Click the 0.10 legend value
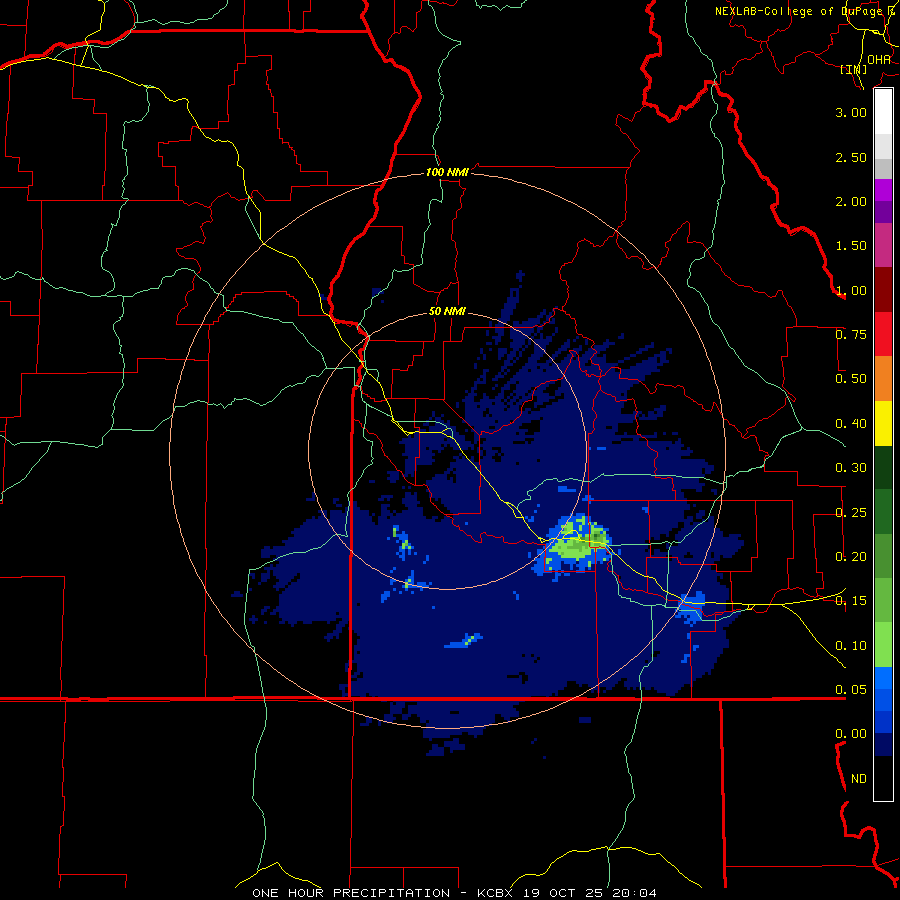900x900 pixels. pos(851,646)
